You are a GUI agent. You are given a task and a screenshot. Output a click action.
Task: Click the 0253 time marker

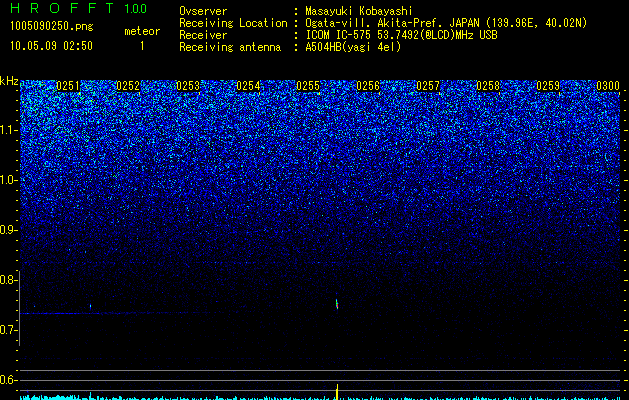click(x=188, y=86)
